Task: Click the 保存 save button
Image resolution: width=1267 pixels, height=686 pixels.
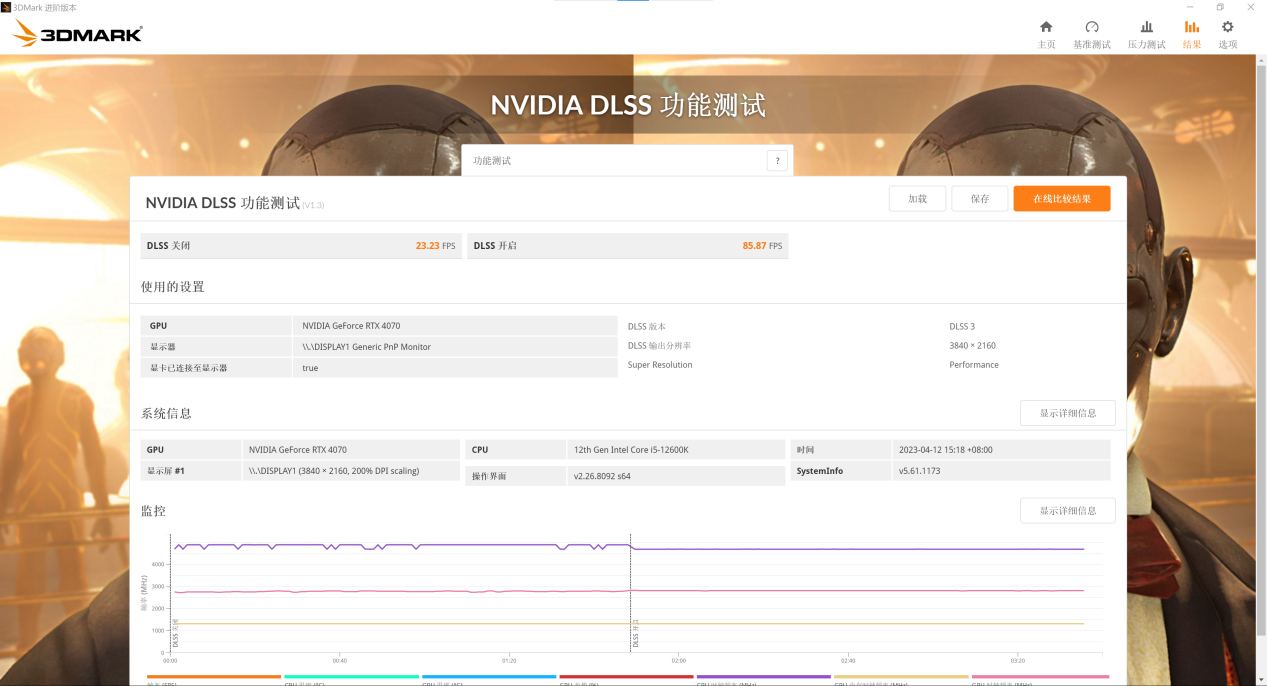Action: (x=979, y=199)
